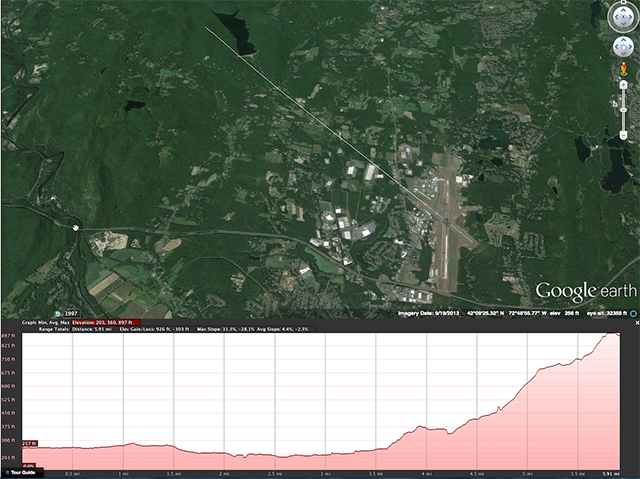The width and height of the screenshot is (640, 479).
Task: Click the 1997 historical imagery year
Action: click(x=71, y=314)
